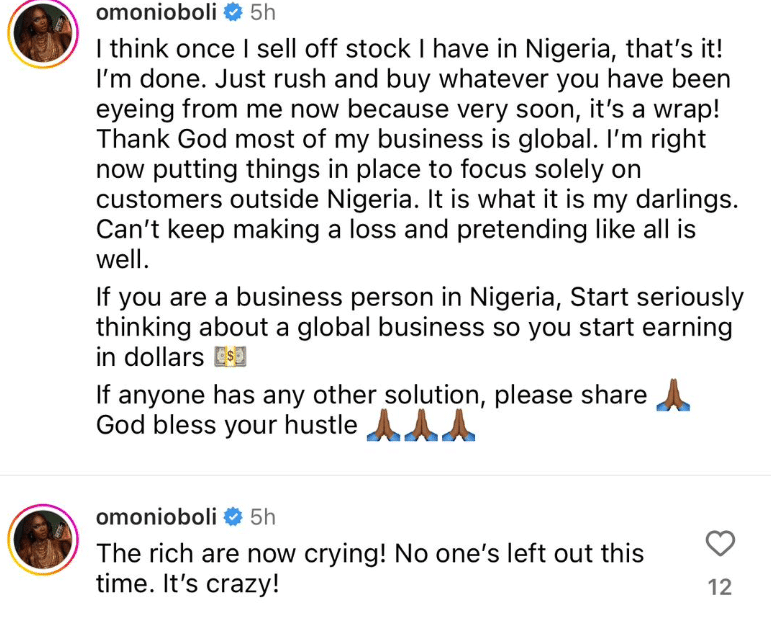Click the "If anyone has any other solution" line
Screen dimensions: 771x629
coord(371,395)
